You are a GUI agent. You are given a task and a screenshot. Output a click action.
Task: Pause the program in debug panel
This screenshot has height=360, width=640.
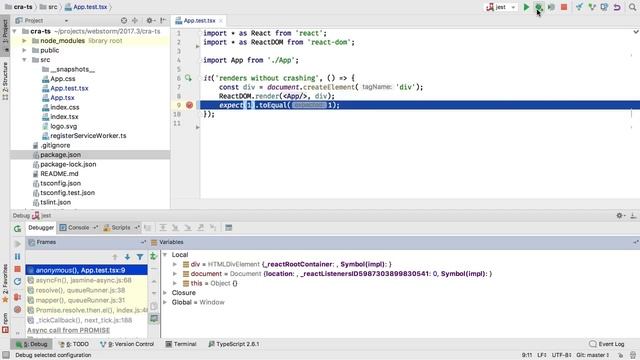click(x=18, y=256)
